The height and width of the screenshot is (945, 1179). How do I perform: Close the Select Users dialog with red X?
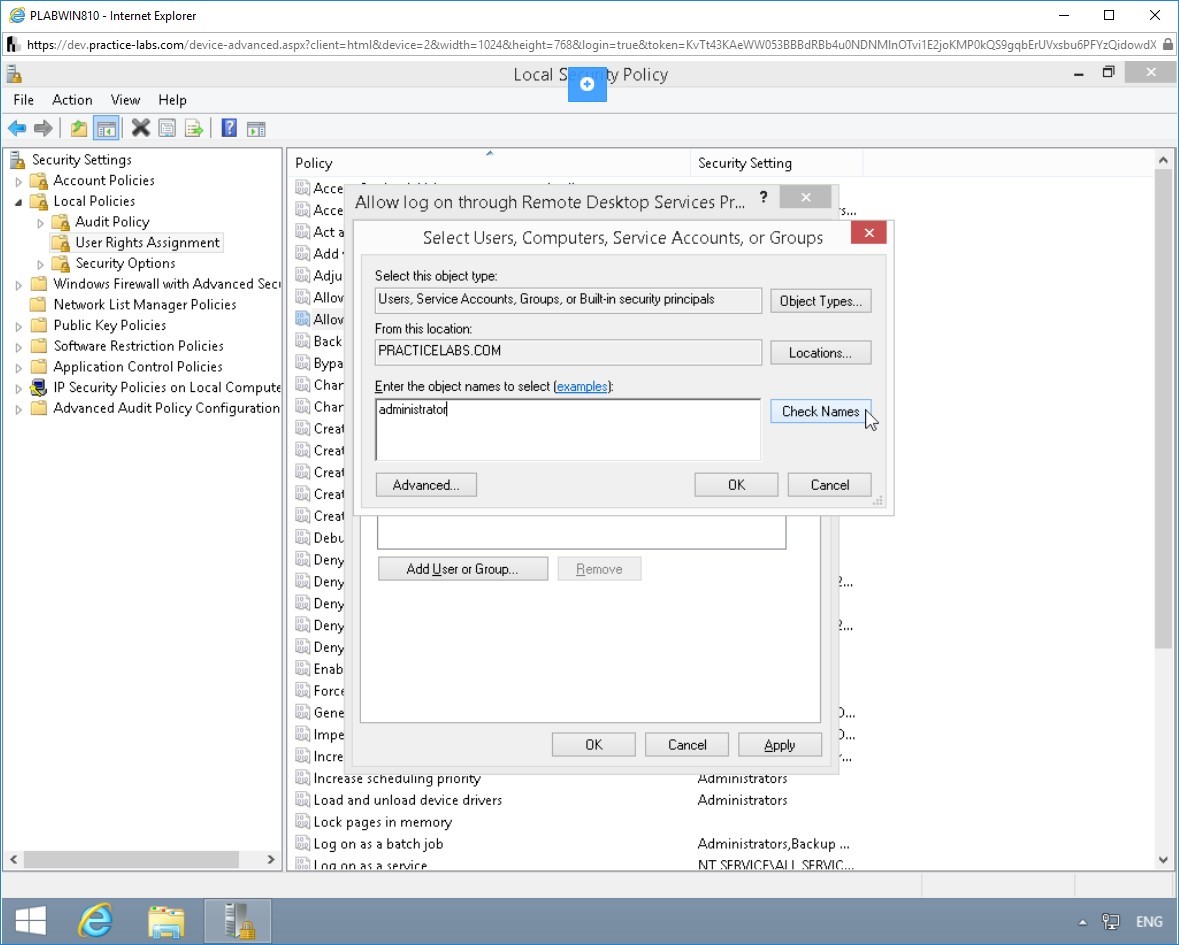click(x=868, y=232)
